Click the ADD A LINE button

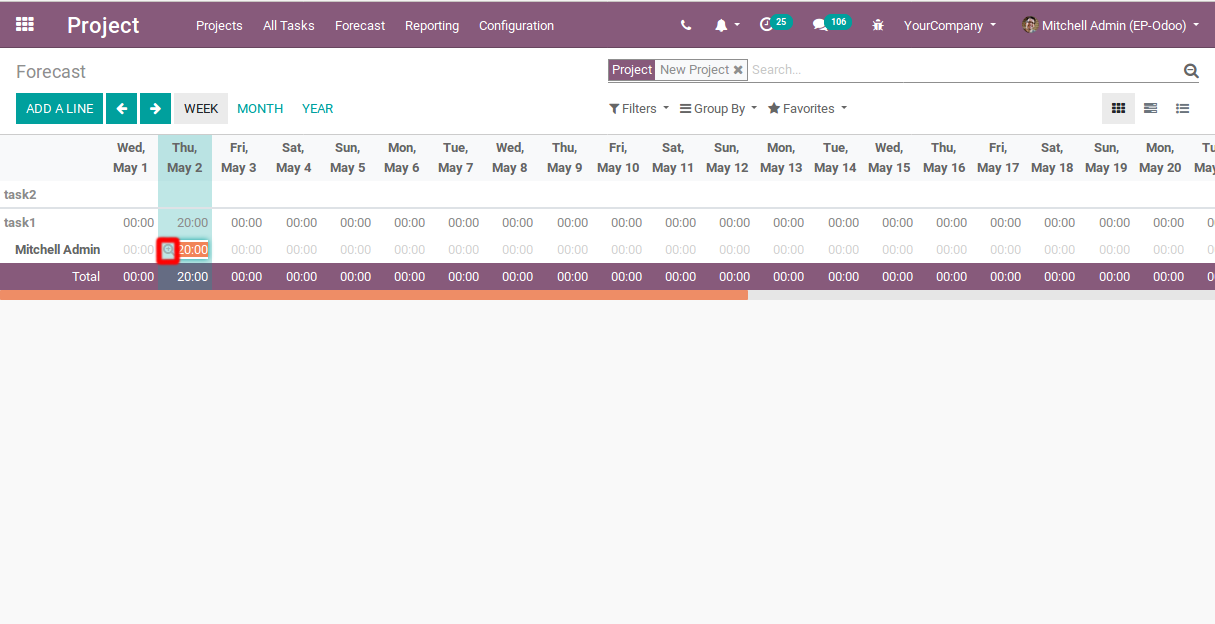pyautogui.click(x=59, y=109)
